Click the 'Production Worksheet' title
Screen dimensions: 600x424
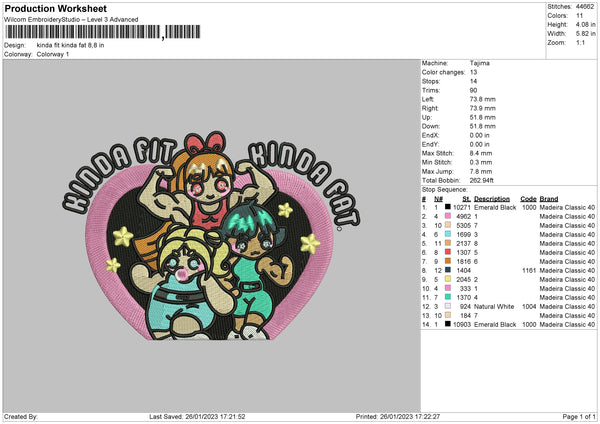click(x=55, y=8)
